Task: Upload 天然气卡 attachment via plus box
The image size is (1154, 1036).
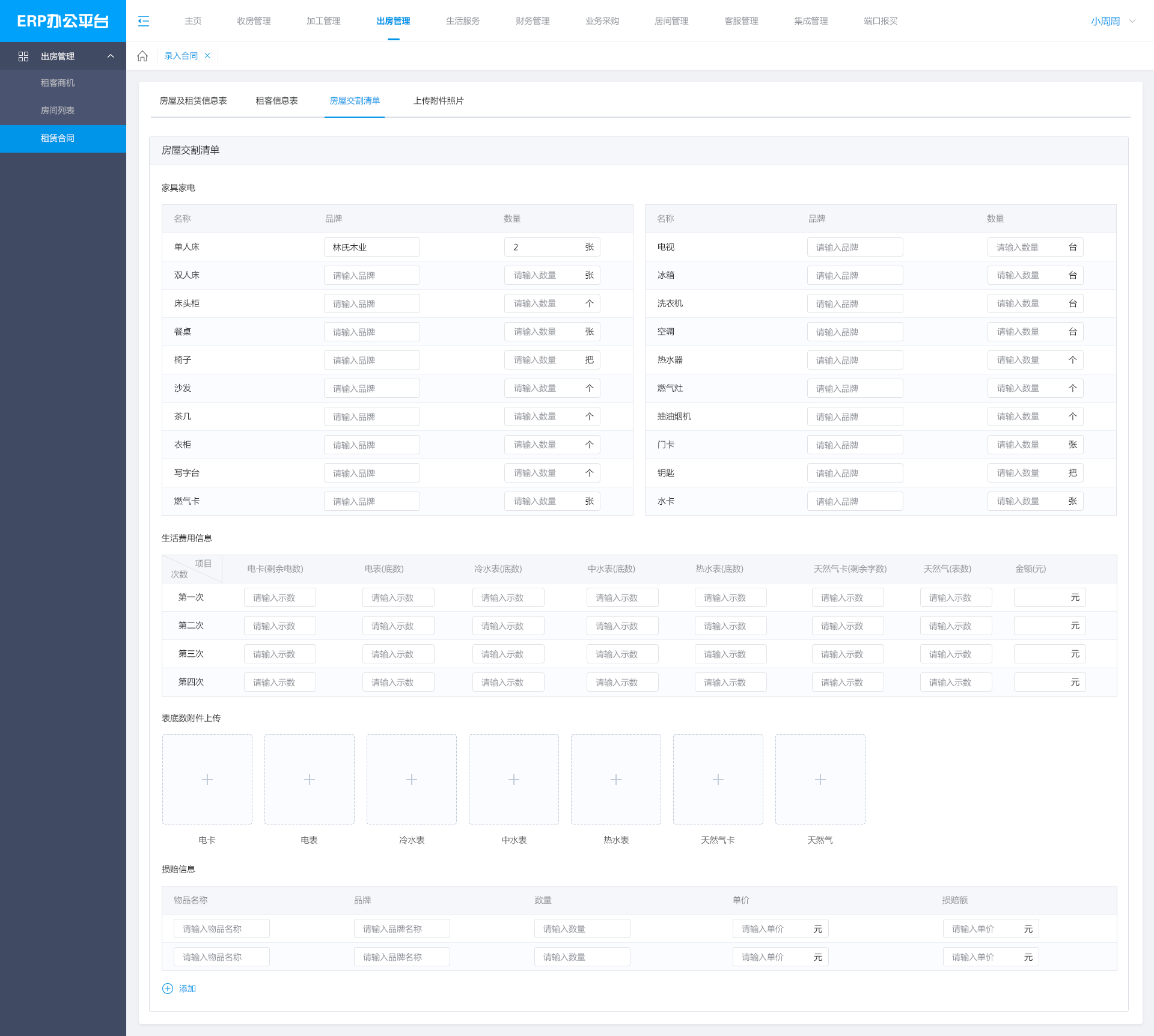Action: coord(718,779)
